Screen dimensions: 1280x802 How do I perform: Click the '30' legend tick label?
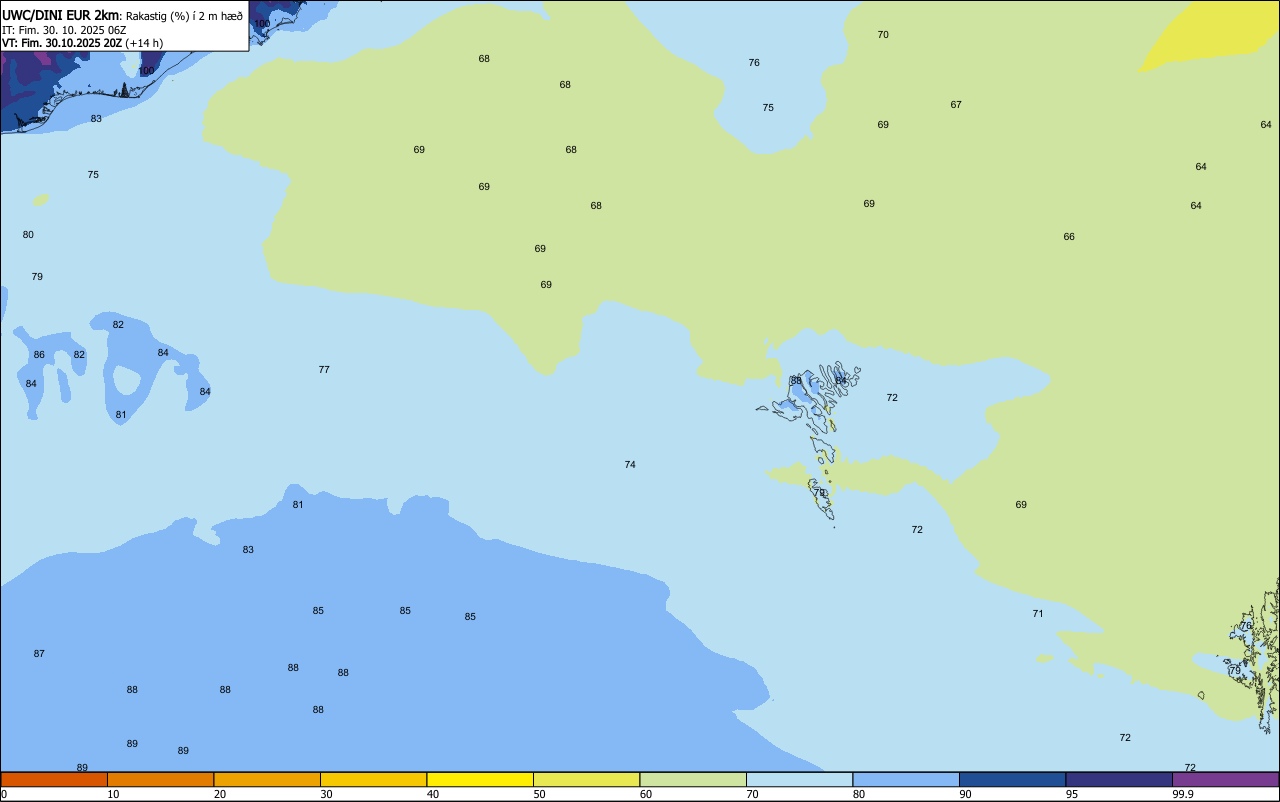327,794
